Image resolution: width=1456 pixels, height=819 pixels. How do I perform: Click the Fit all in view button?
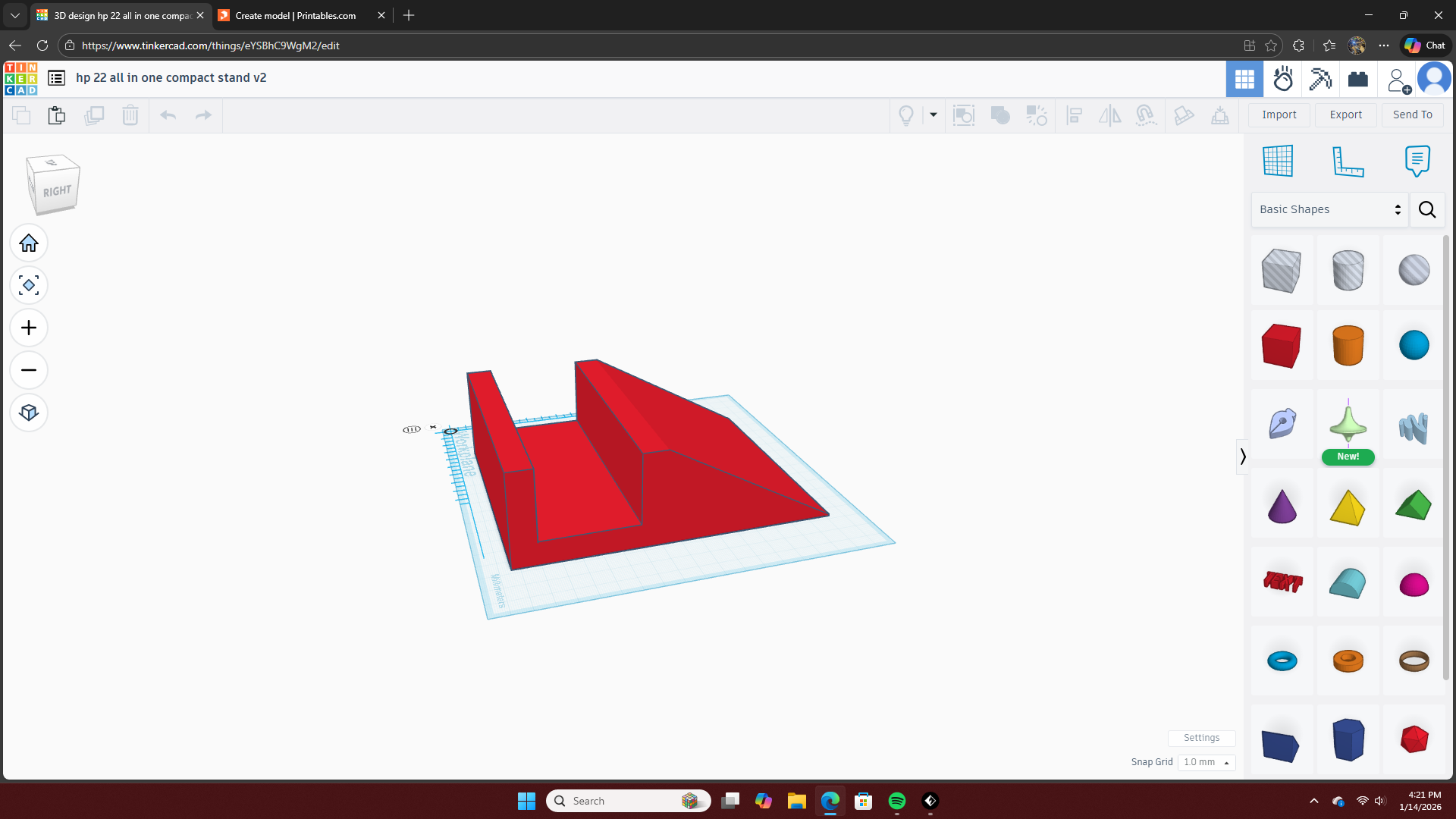coord(29,286)
